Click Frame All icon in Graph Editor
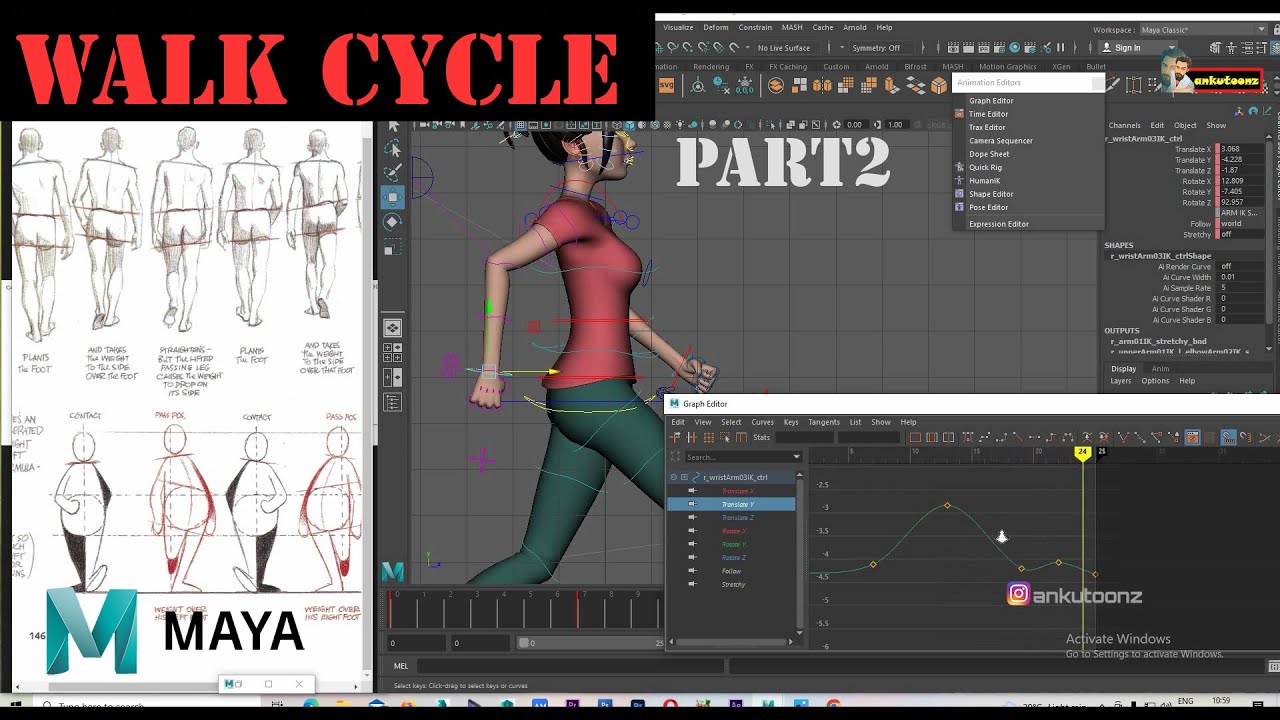Screen dimensions: 1280x720 [915, 437]
